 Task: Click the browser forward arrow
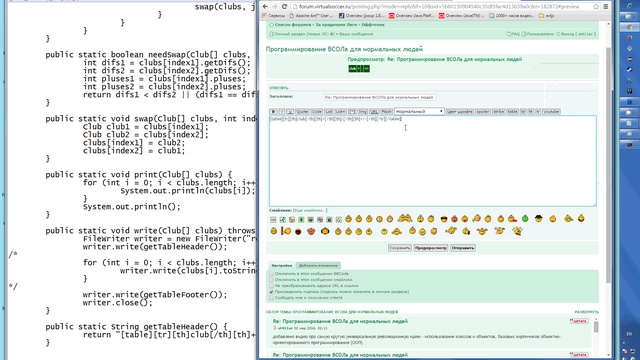(x=275, y=7)
